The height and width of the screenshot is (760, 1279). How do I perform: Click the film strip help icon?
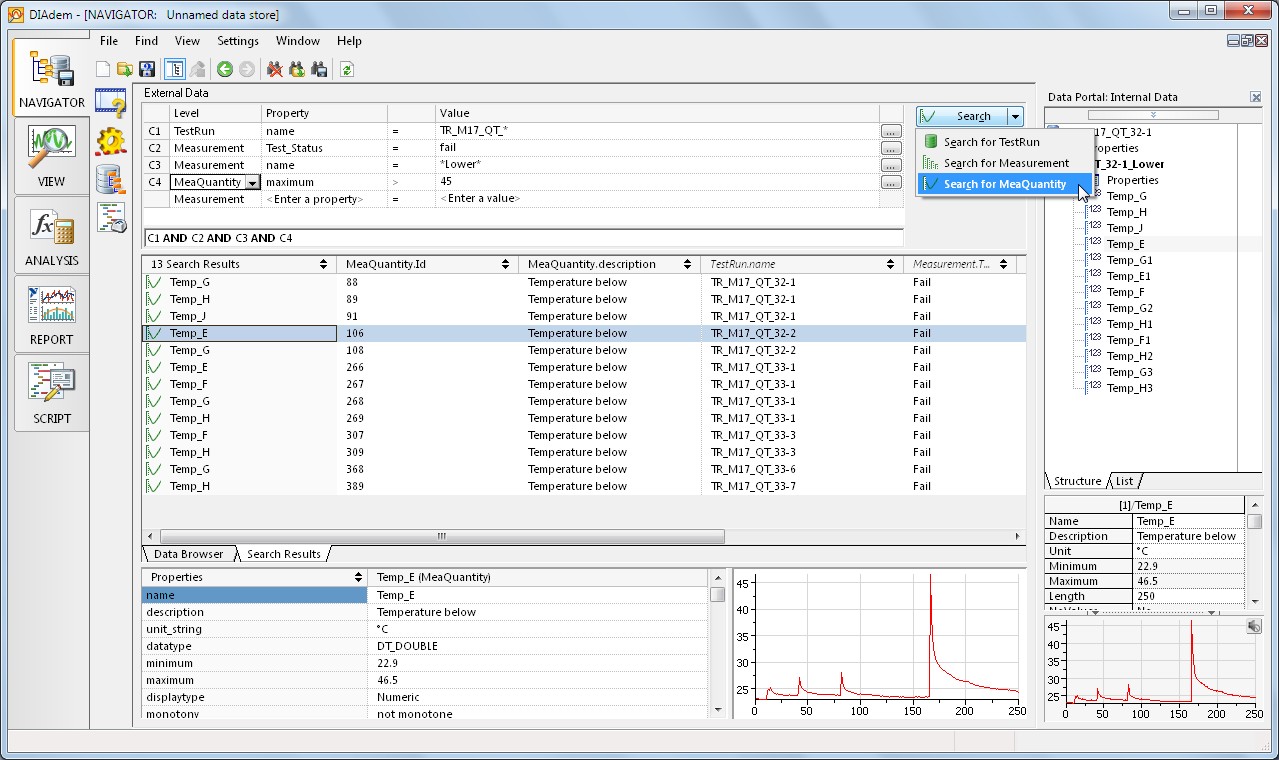pos(110,102)
